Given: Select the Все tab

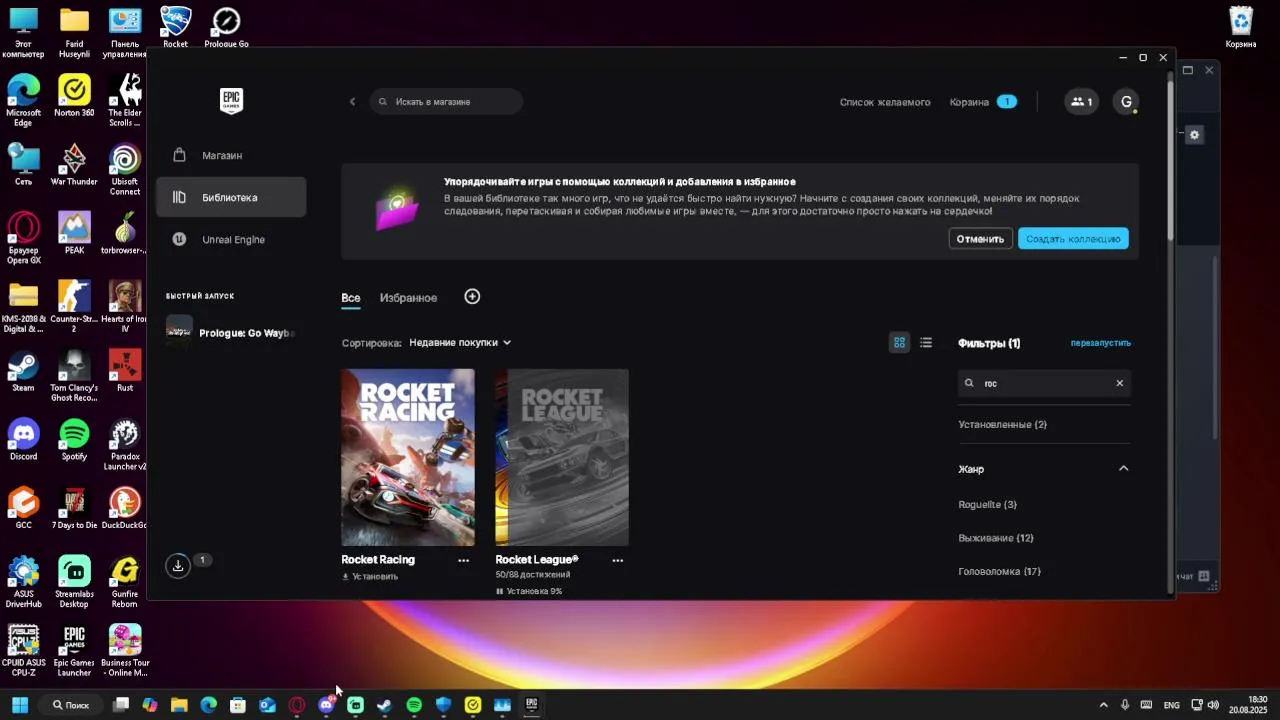Looking at the screenshot, I should [350, 298].
